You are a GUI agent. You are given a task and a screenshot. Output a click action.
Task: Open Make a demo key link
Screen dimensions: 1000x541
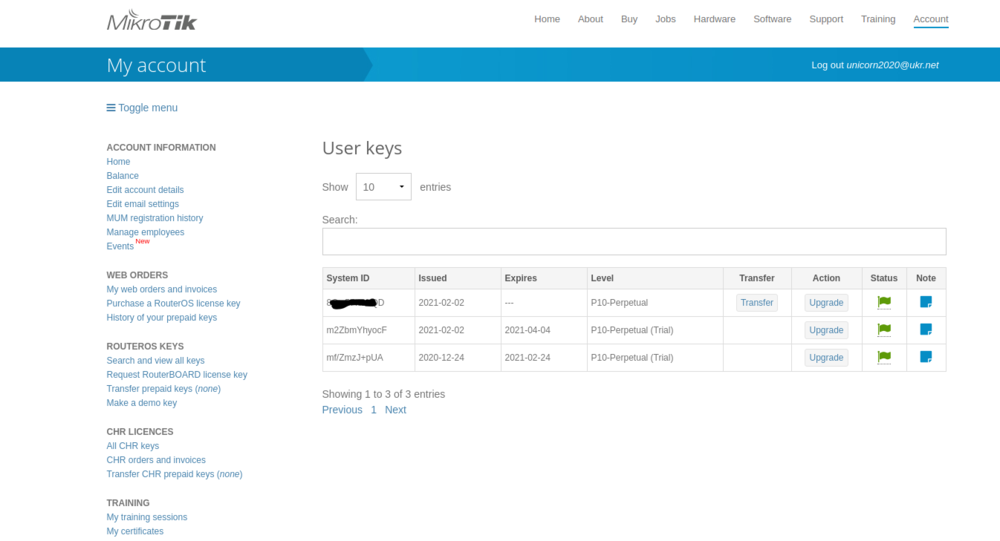(142, 403)
